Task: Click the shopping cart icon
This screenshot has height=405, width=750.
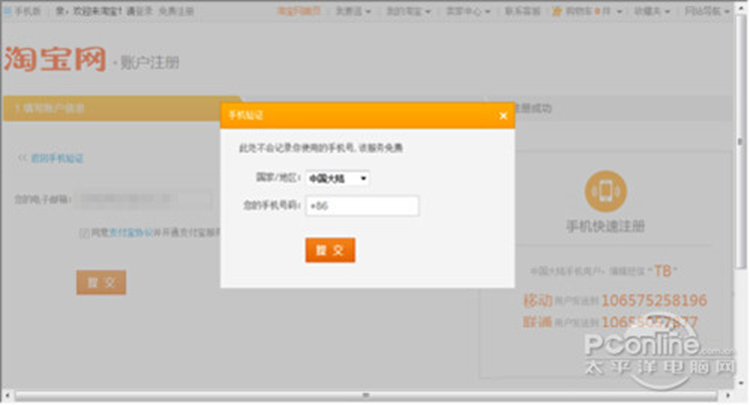Action: [557, 11]
